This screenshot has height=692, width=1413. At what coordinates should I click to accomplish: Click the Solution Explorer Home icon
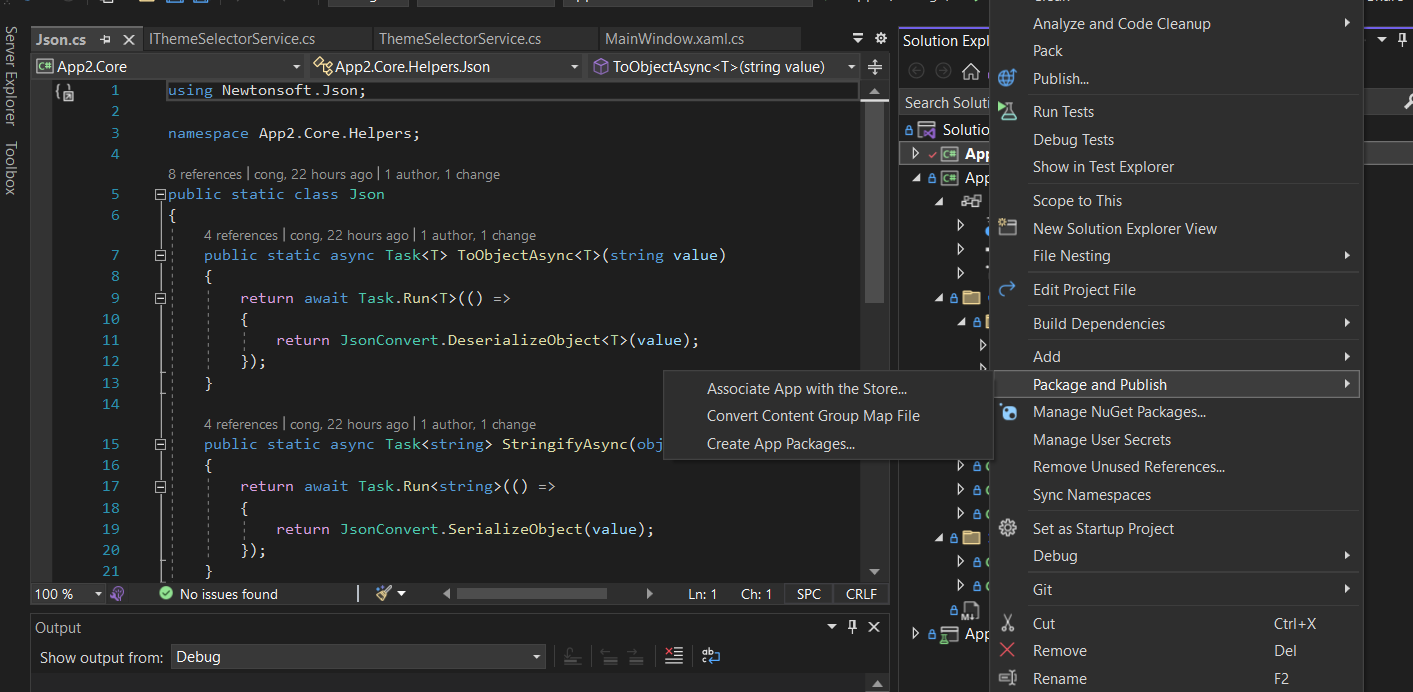tap(970, 71)
